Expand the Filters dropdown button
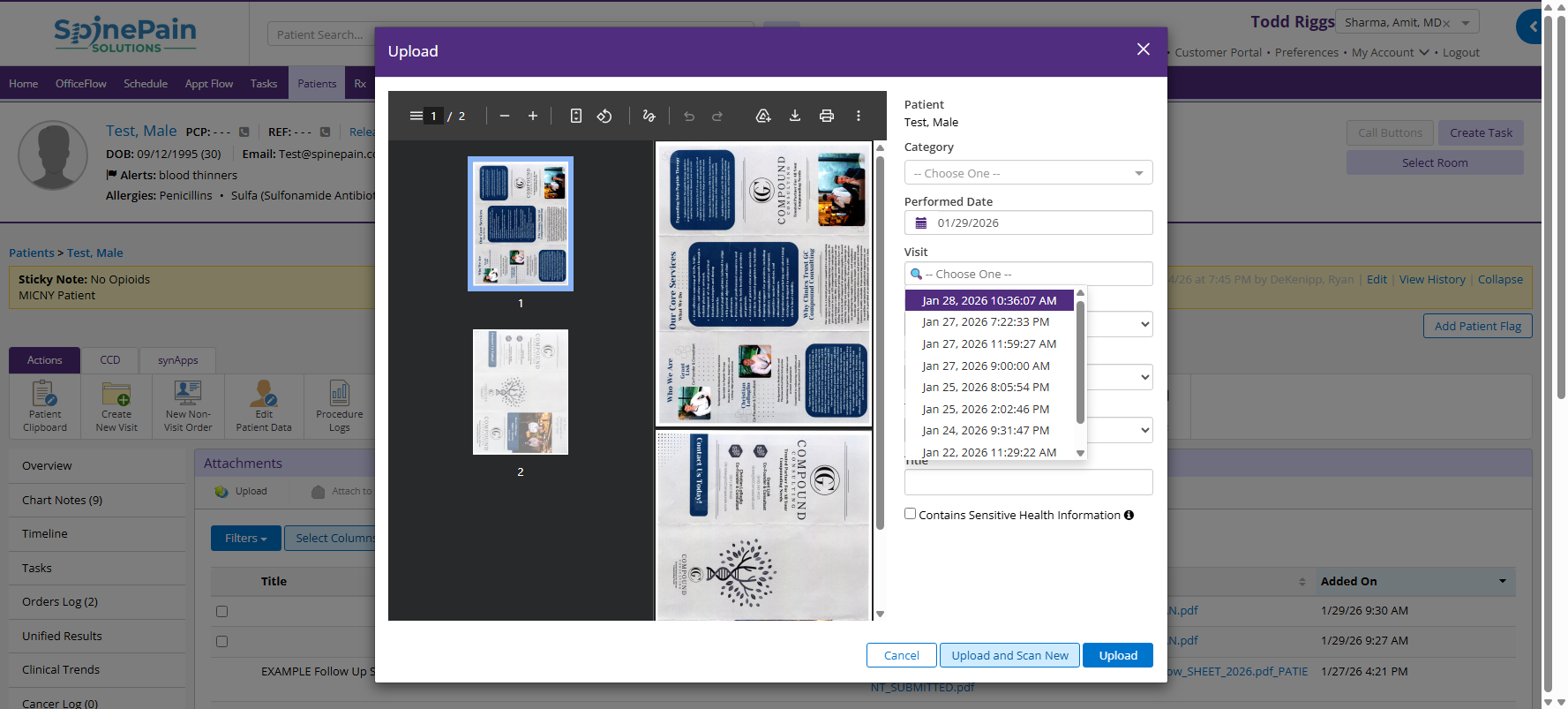Image resolution: width=1568 pixels, height=709 pixels. tap(245, 538)
